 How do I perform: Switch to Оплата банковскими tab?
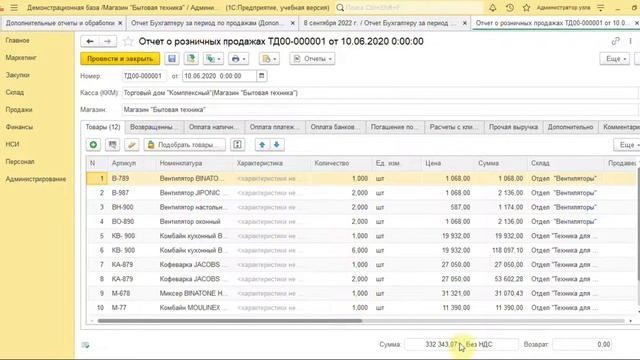point(336,127)
